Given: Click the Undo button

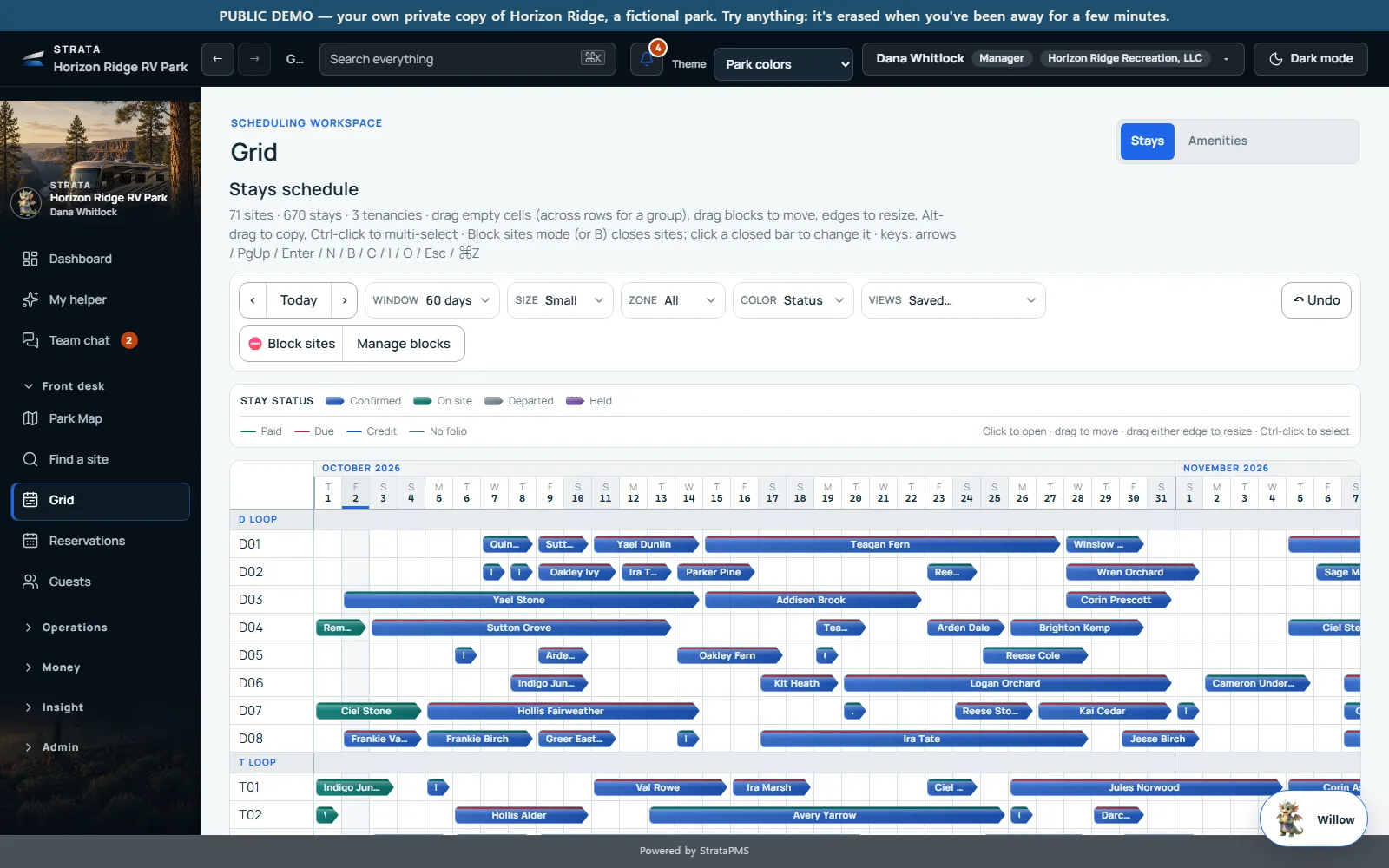Looking at the screenshot, I should click(x=1316, y=300).
